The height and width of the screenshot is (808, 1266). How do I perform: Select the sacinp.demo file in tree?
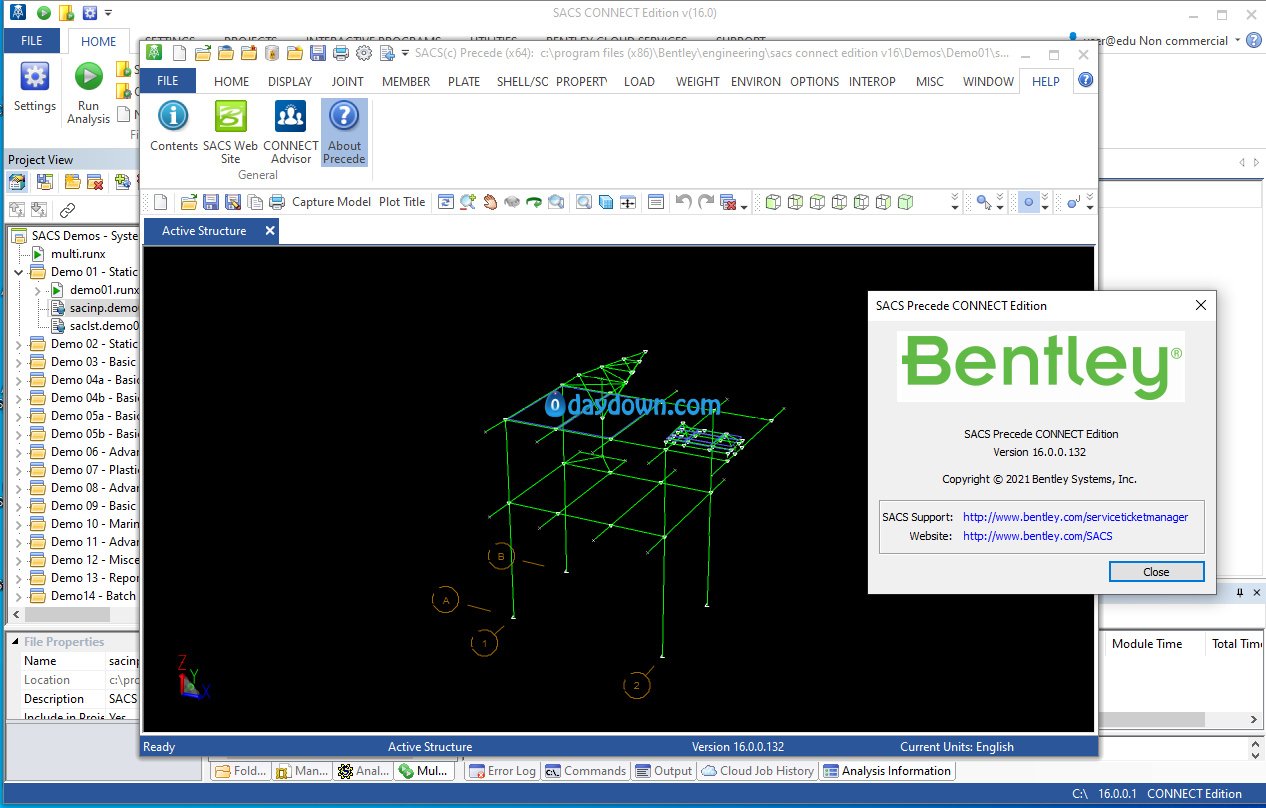[x=94, y=308]
